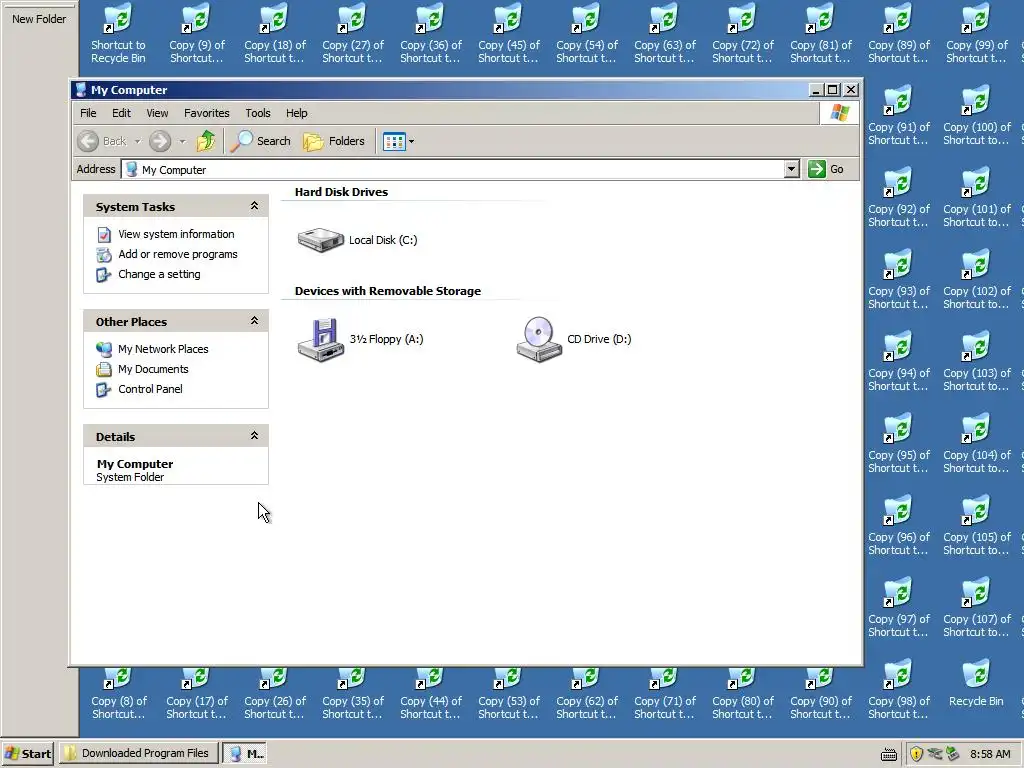Select the Recycle Bin desktop icon
The image size is (1024, 768).
[x=976, y=684]
